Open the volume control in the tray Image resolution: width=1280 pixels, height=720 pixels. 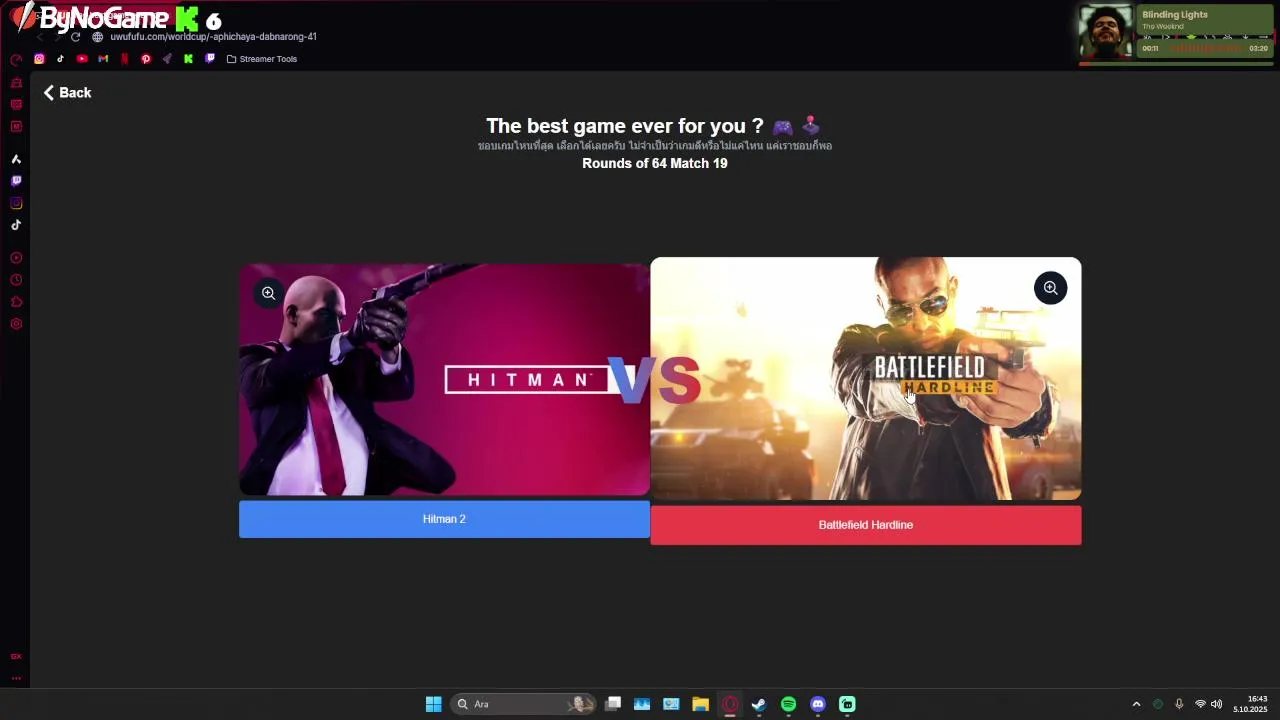1216,704
